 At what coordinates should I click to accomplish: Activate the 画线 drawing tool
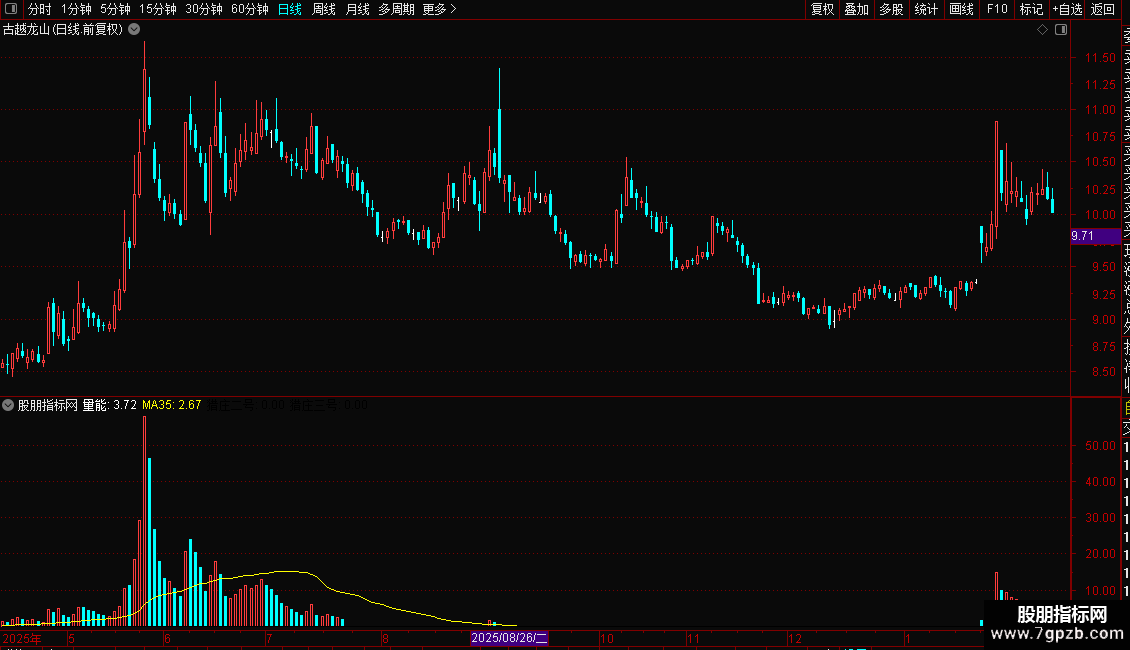(961, 9)
